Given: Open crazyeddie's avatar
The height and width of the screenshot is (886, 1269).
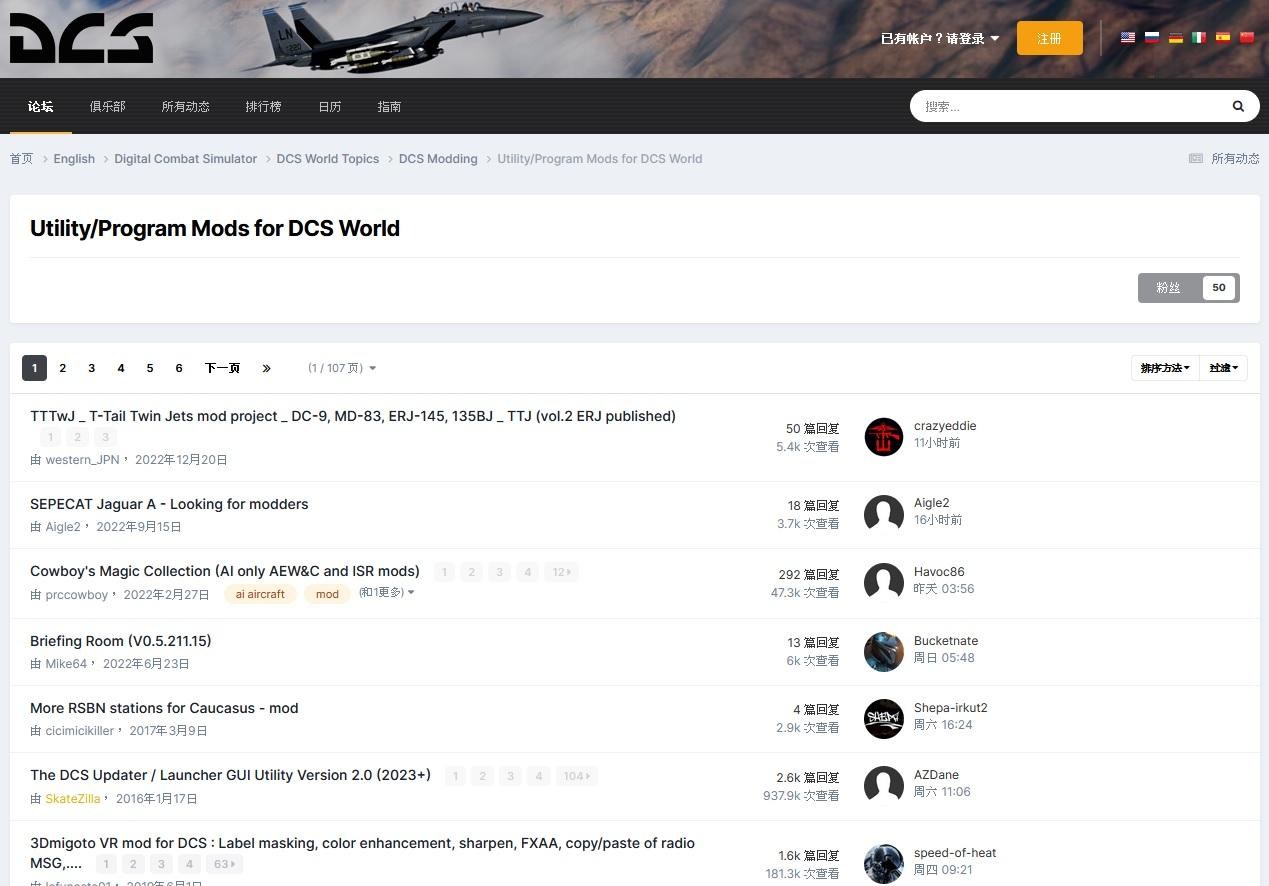Looking at the screenshot, I should tap(884, 436).
